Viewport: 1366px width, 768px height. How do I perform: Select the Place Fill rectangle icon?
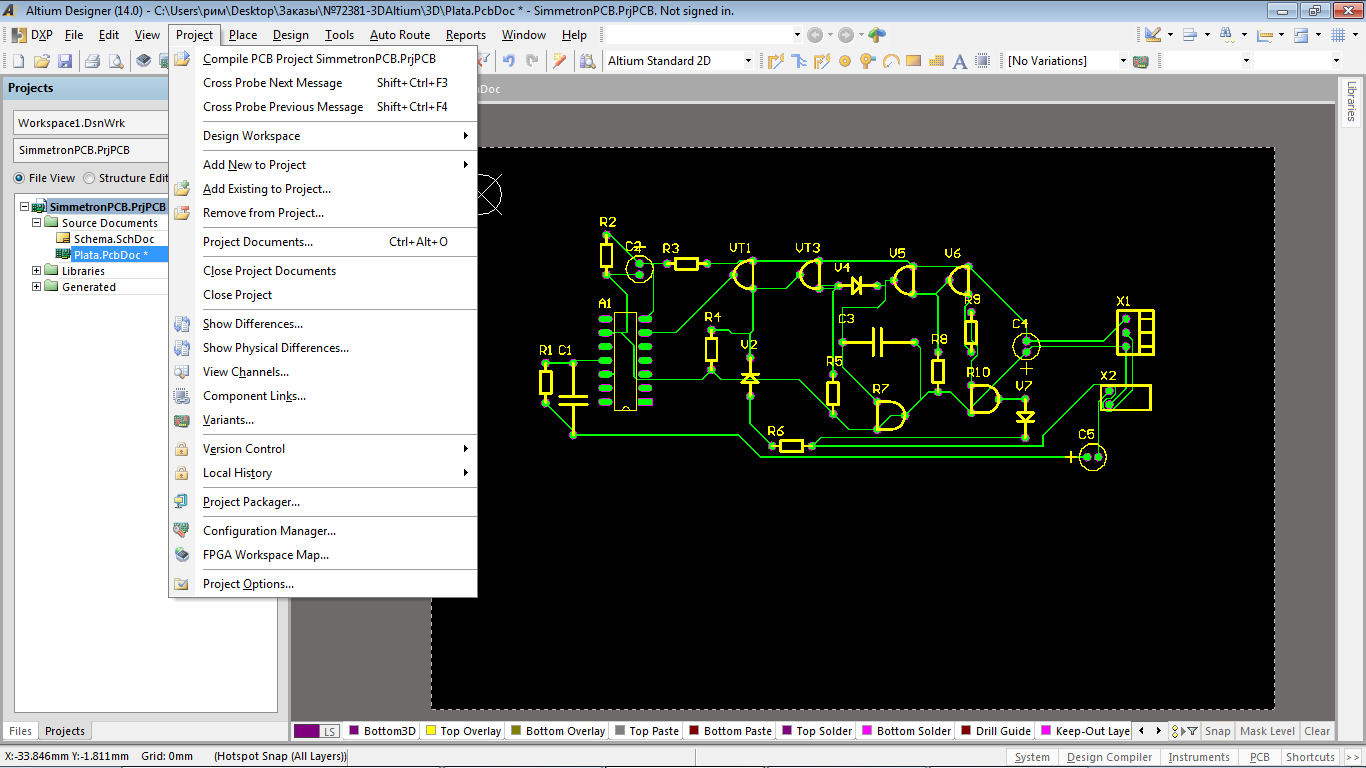click(x=913, y=61)
